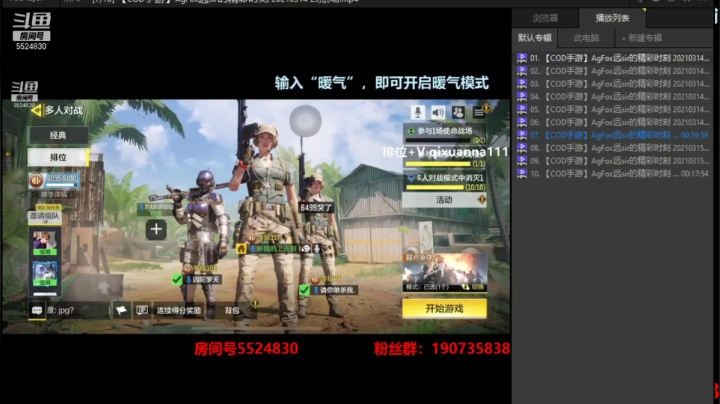Open the friends list icon
Screen dimensions: 720x404
[458, 112]
